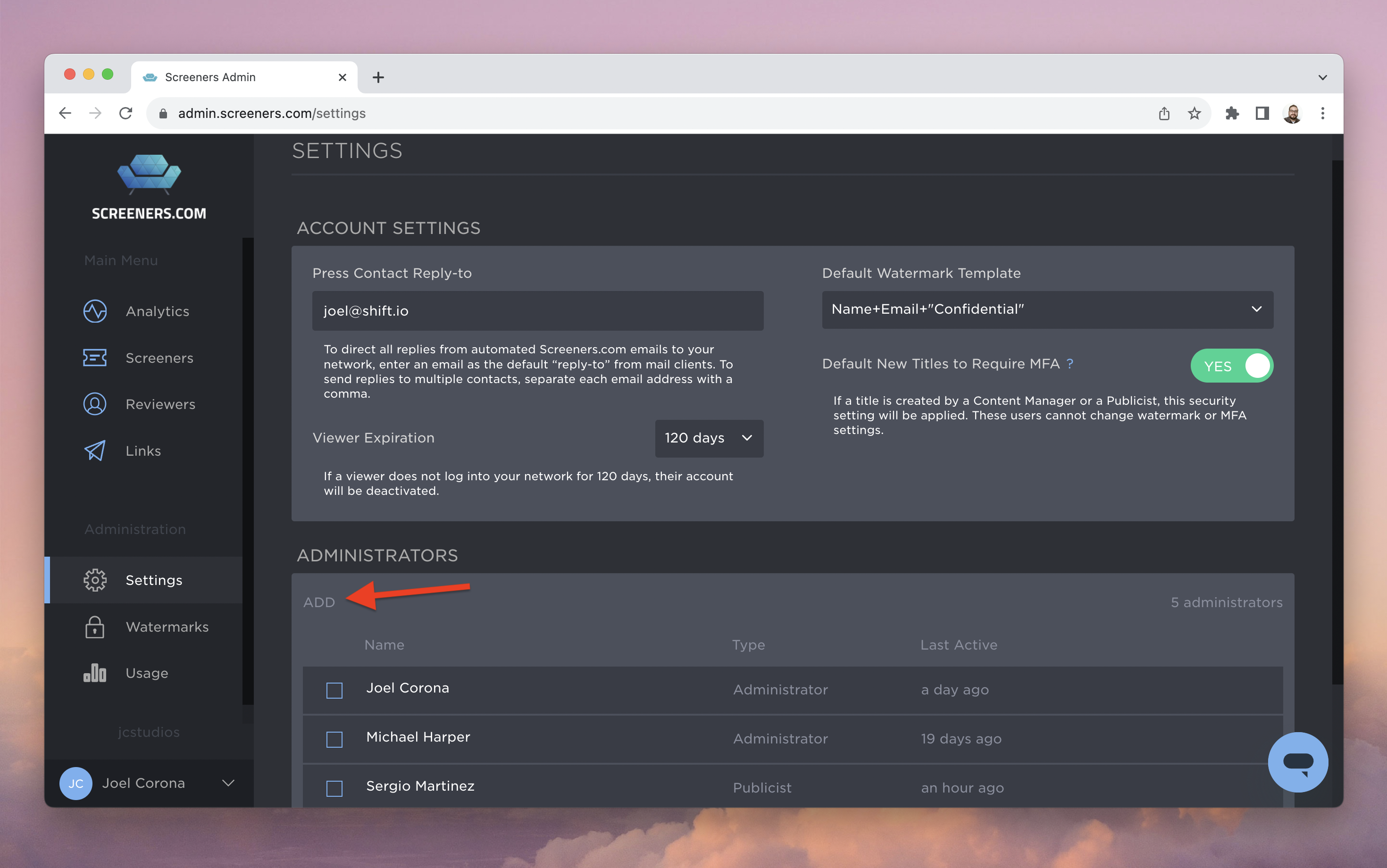Click the '5 administrators' count text
The height and width of the screenshot is (868, 1387).
pyautogui.click(x=1226, y=602)
